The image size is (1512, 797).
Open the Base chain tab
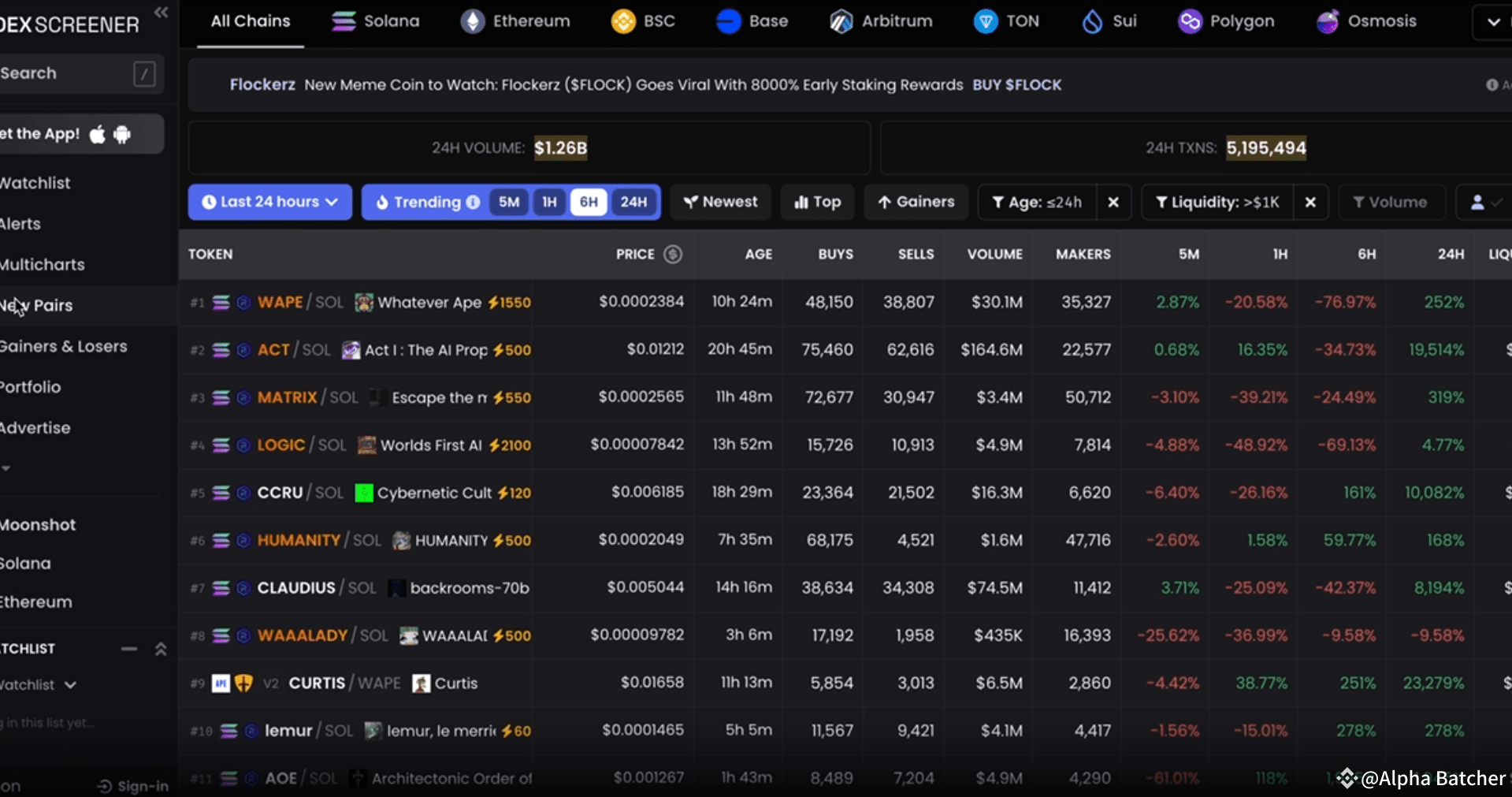(752, 21)
